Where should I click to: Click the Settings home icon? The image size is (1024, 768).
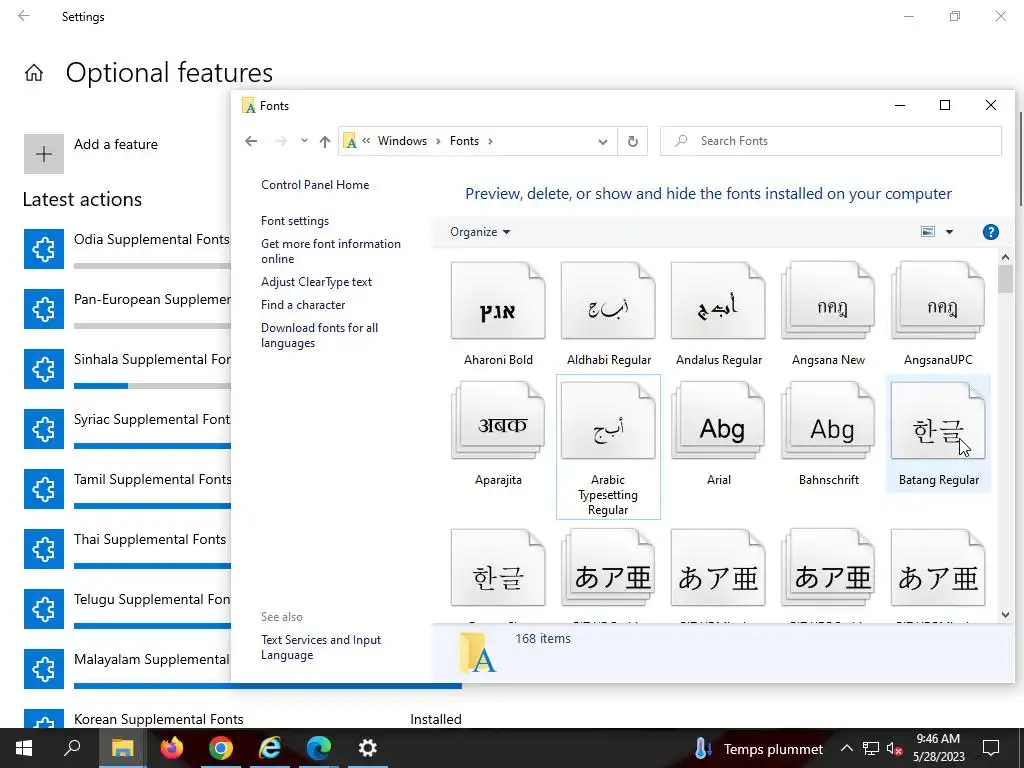click(34, 72)
